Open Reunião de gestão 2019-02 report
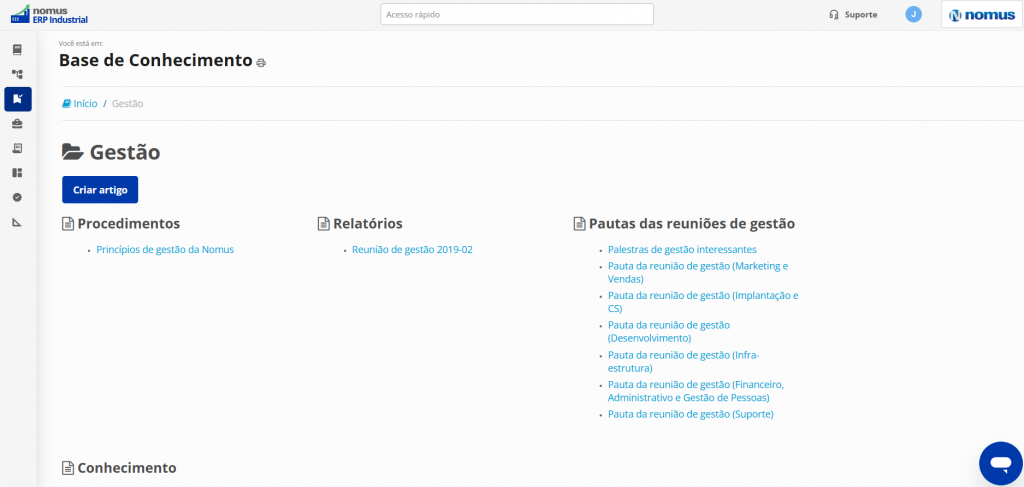This screenshot has height=487, width=1024. pos(412,249)
